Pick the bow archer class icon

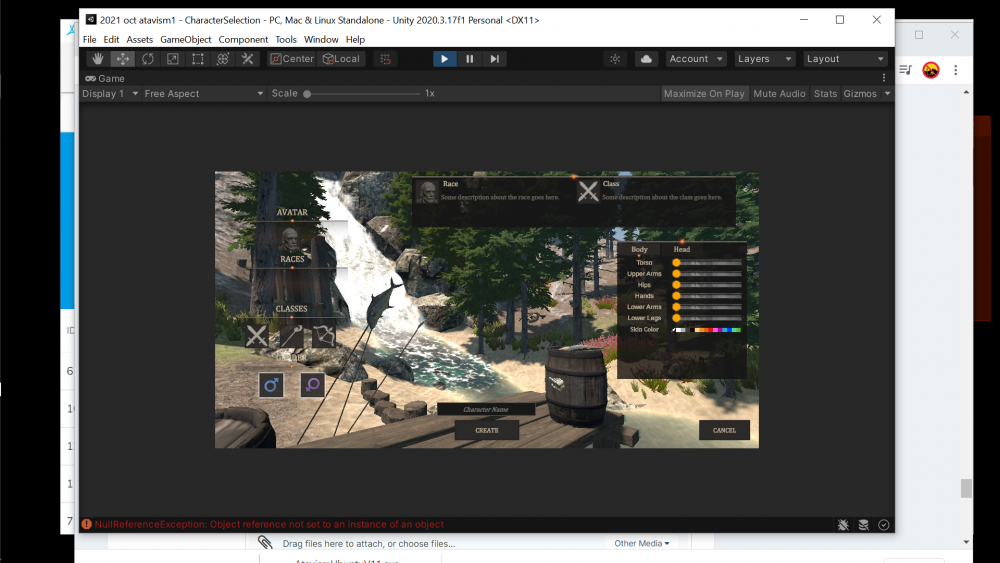pos(323,336)
